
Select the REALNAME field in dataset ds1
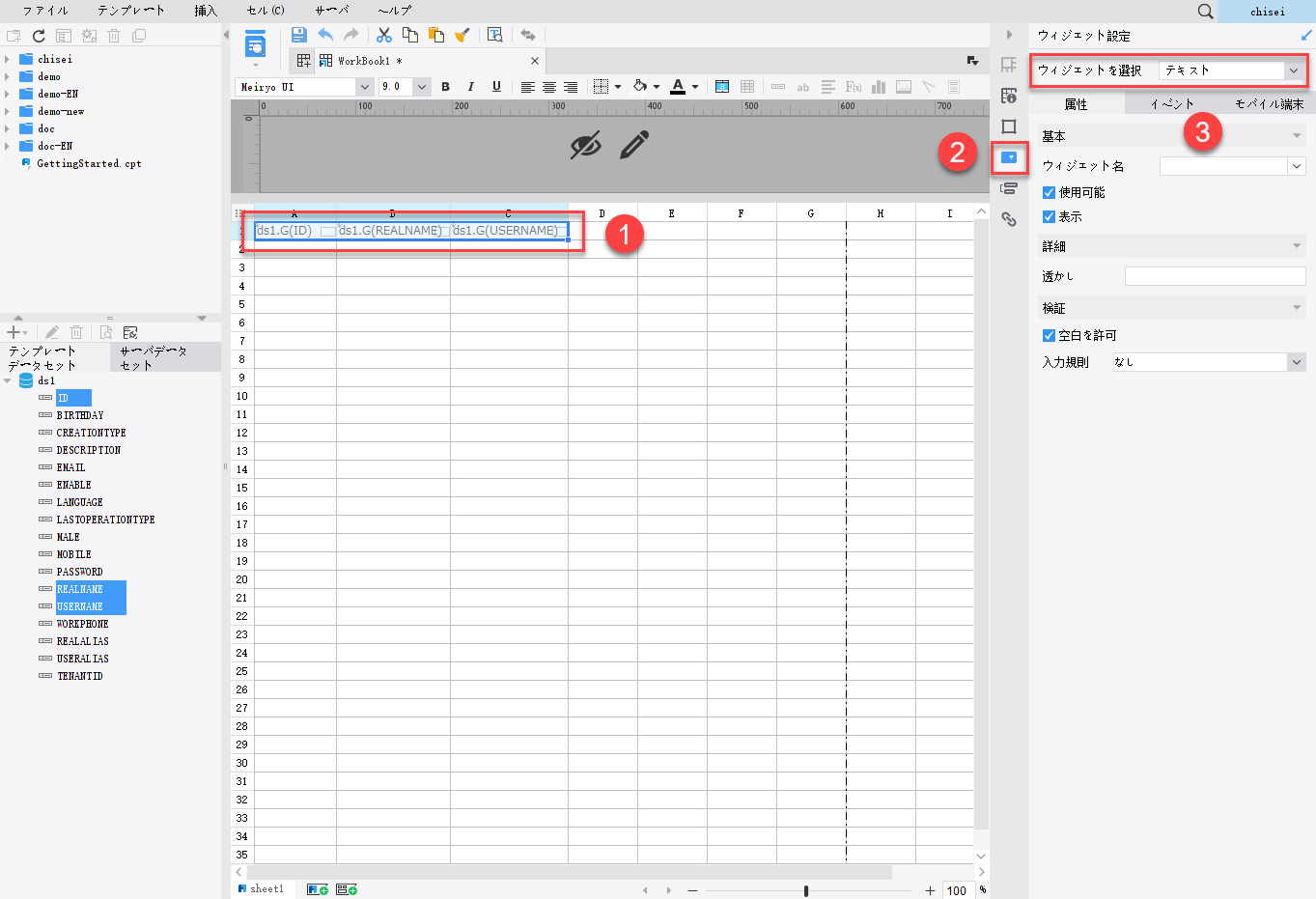[x=79, y=589]
